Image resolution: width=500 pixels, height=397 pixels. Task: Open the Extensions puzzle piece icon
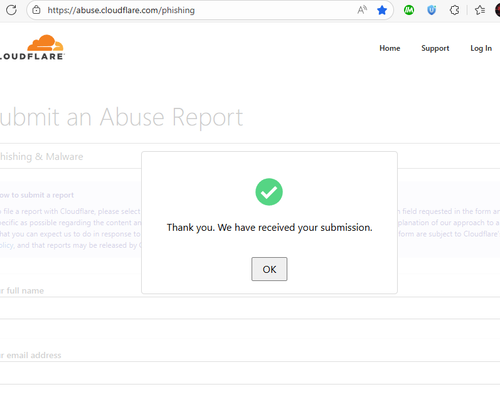pyautogui.click(x=454, y=10)
